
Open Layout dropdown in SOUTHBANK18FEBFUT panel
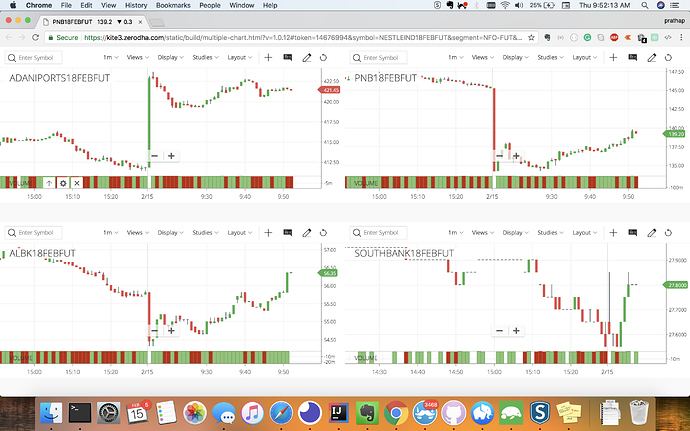tap(585, 232)
